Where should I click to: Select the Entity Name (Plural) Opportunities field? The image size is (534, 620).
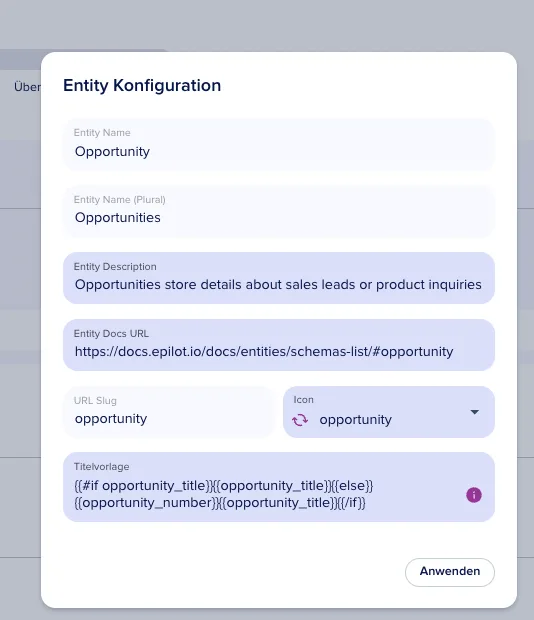pos(279,212)
